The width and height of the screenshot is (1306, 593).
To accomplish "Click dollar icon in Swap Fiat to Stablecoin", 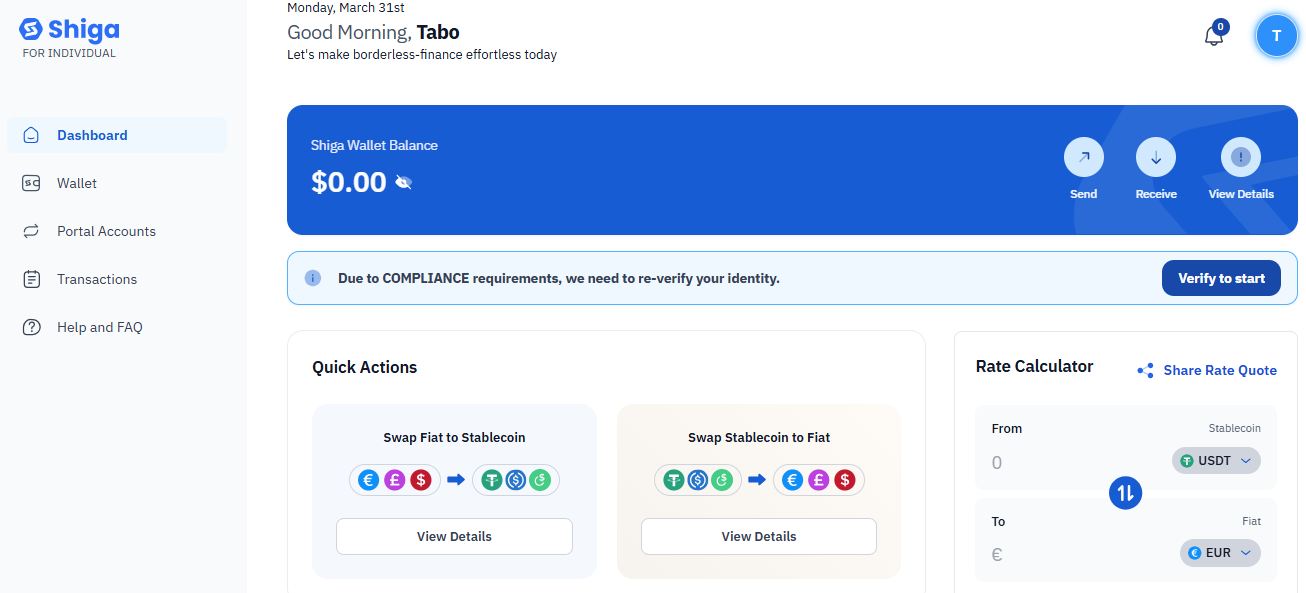I will click(422, 480).
